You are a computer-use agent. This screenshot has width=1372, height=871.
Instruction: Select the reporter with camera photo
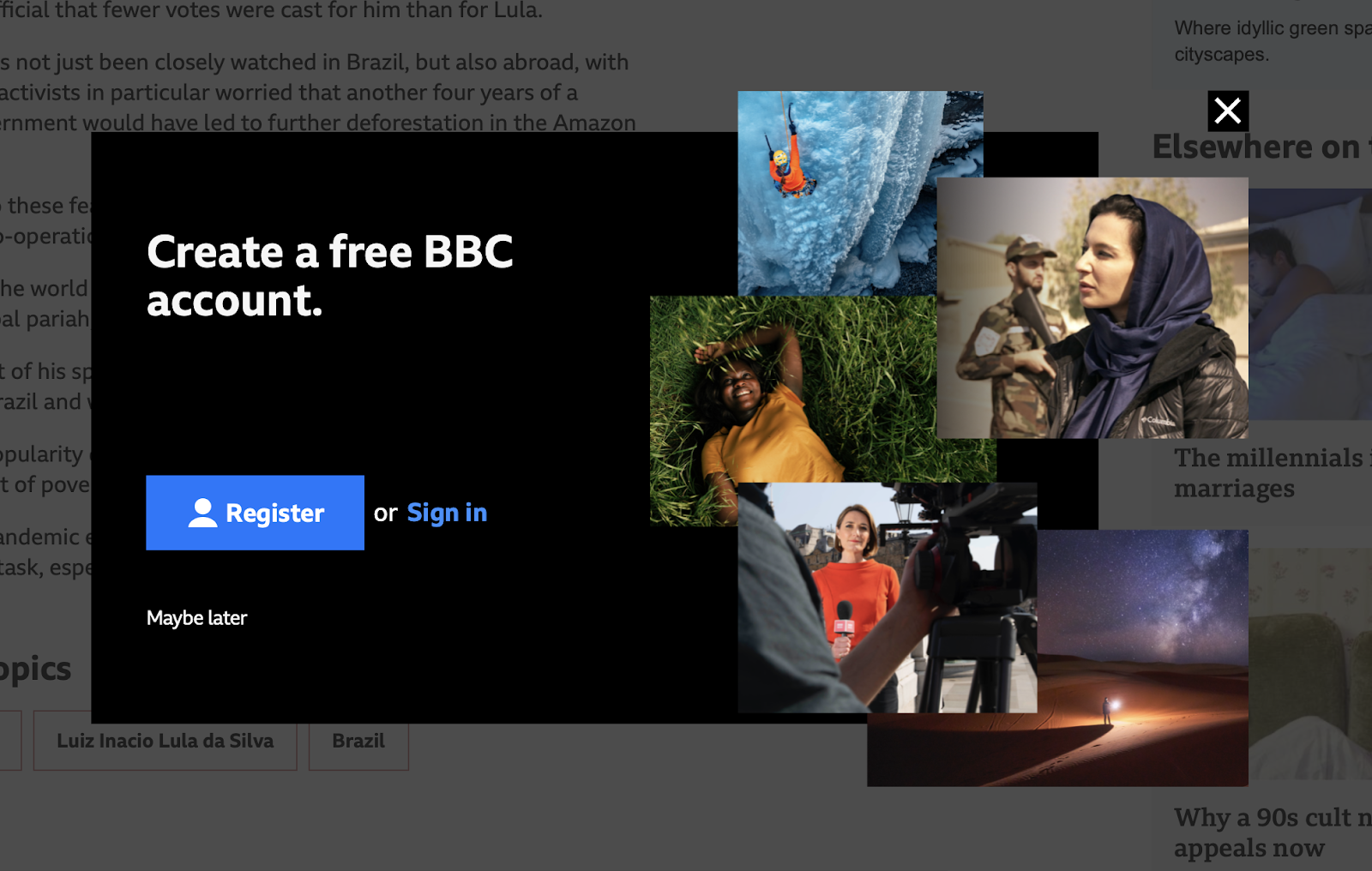888,598
